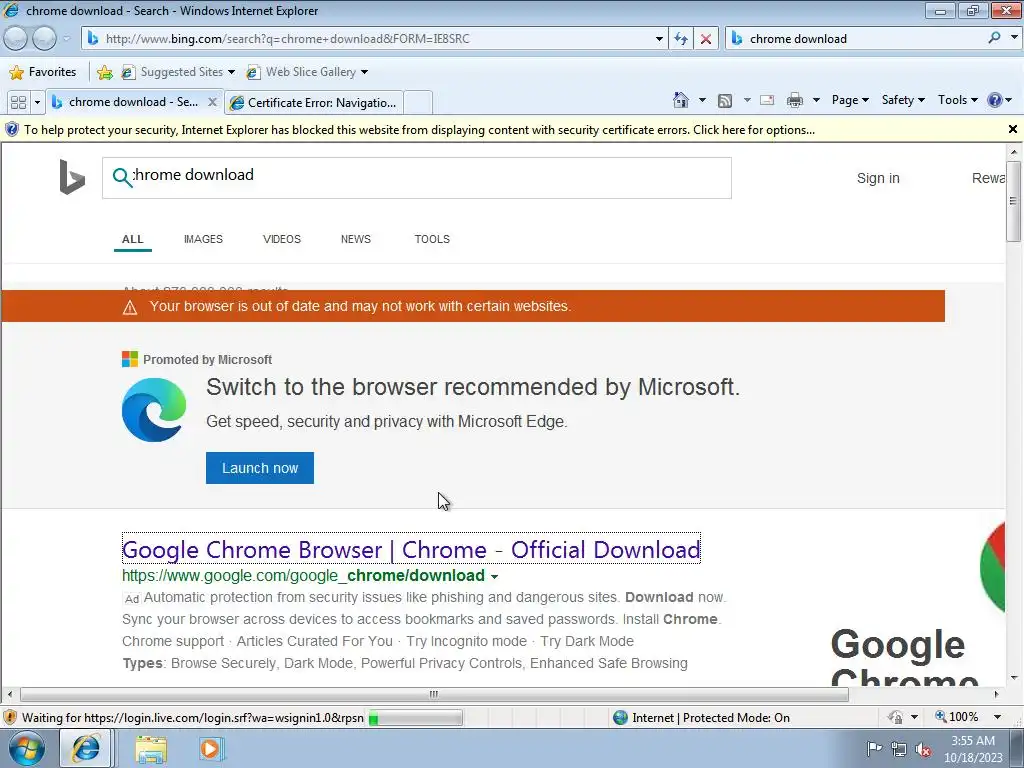The width and height of the screenshot is (1024, 768).
Task: Close the chrome download tab
Action: pos(212,102)
